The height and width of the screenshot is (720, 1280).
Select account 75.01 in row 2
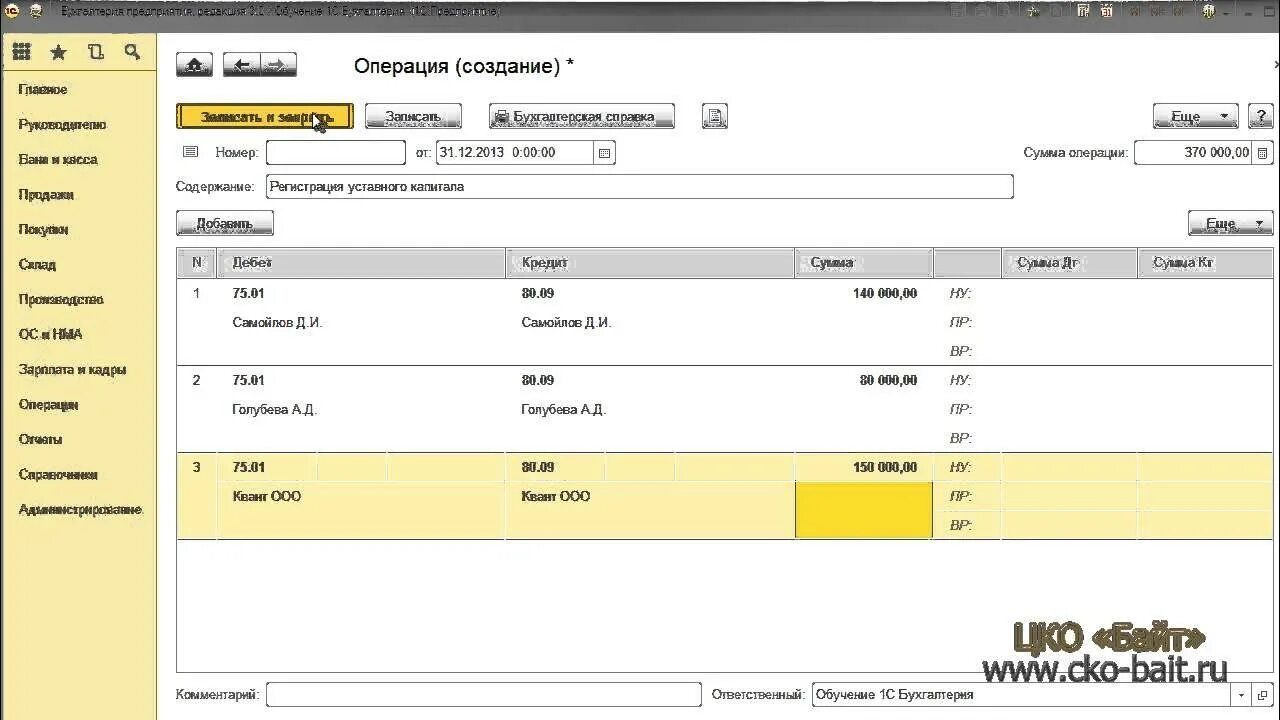[248, 381]
